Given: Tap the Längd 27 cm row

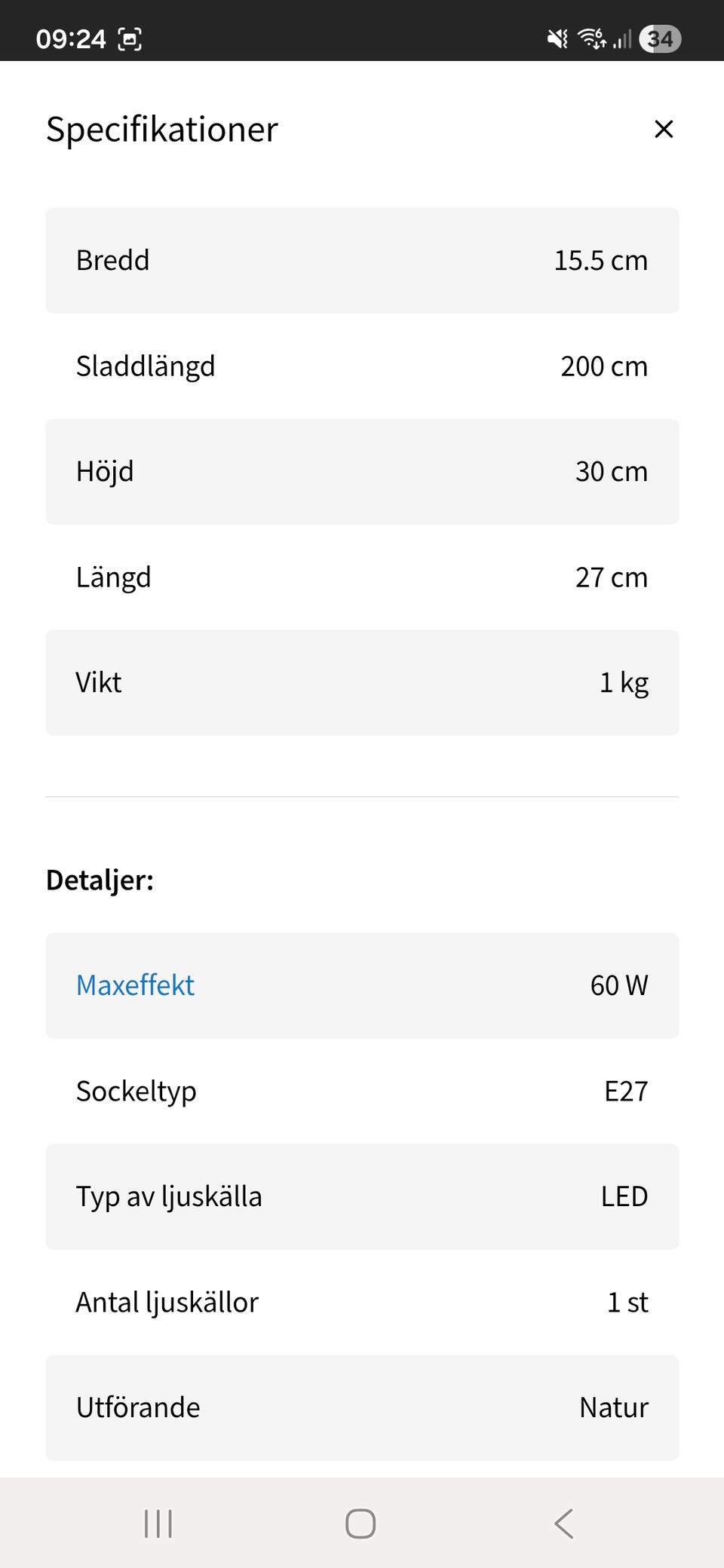Looking at the screenshot, I should [x=362, y=577].
